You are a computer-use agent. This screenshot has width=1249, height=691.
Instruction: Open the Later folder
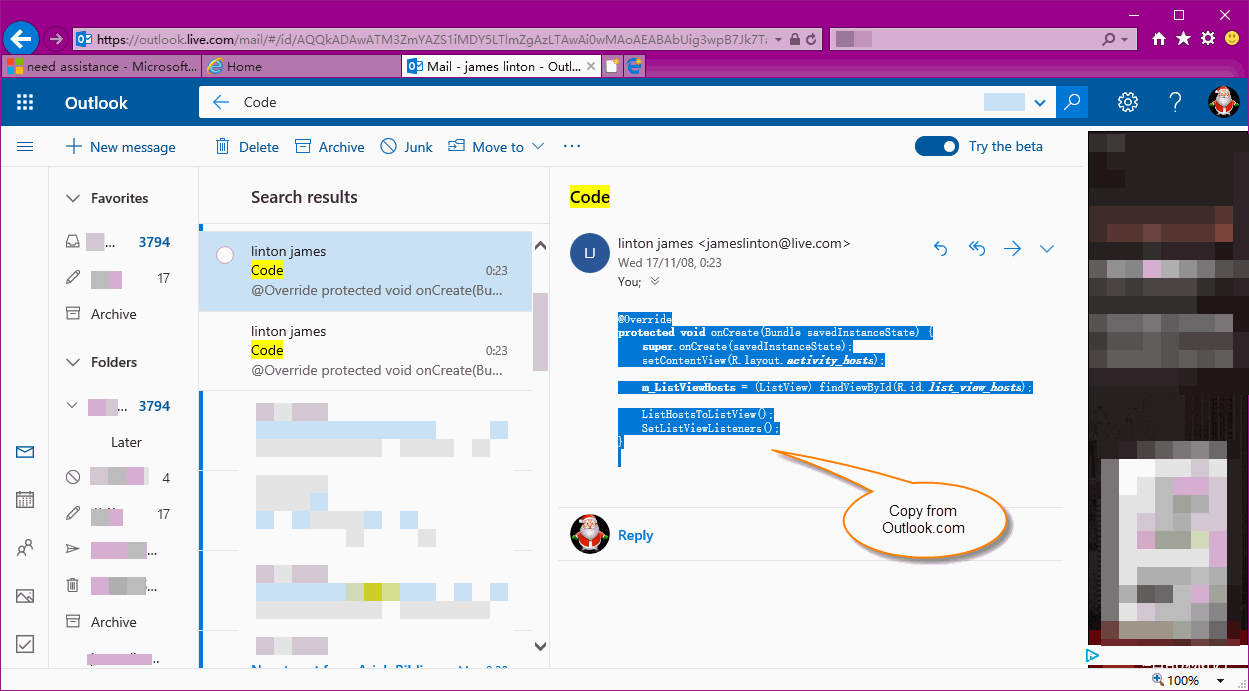click(126, 442)
